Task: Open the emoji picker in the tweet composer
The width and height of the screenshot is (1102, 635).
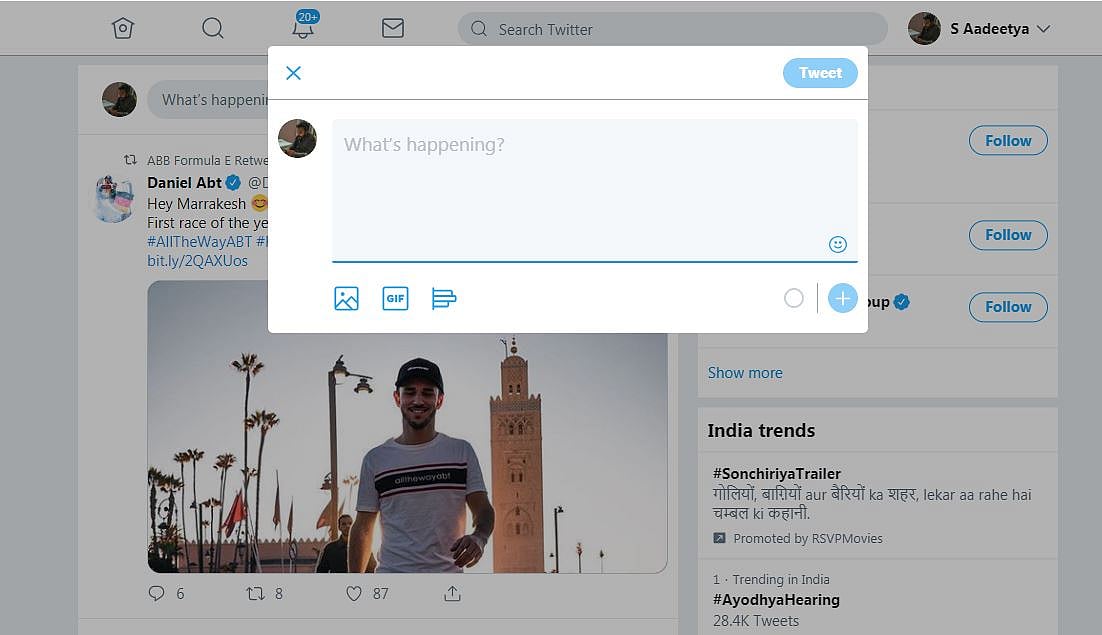Action: (x=838, y=243)
